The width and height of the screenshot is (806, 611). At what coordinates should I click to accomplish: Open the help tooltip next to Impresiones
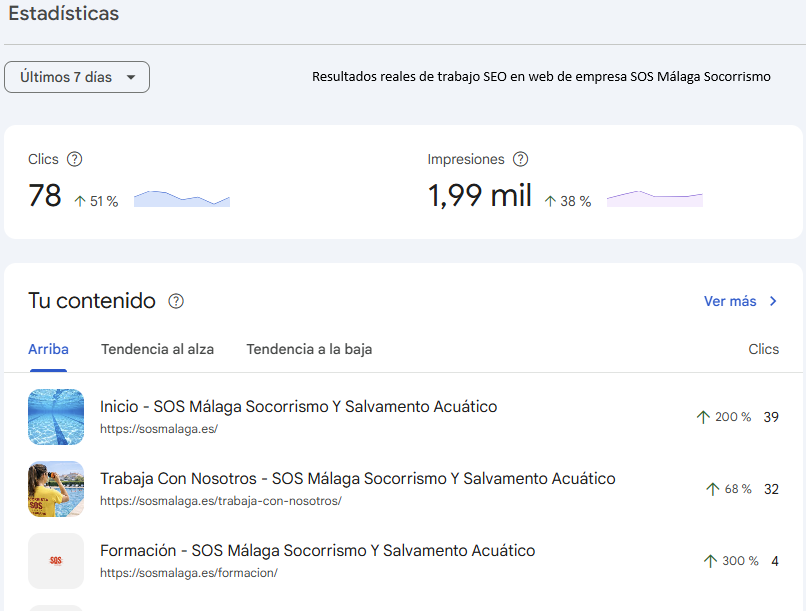pos(521,159)
